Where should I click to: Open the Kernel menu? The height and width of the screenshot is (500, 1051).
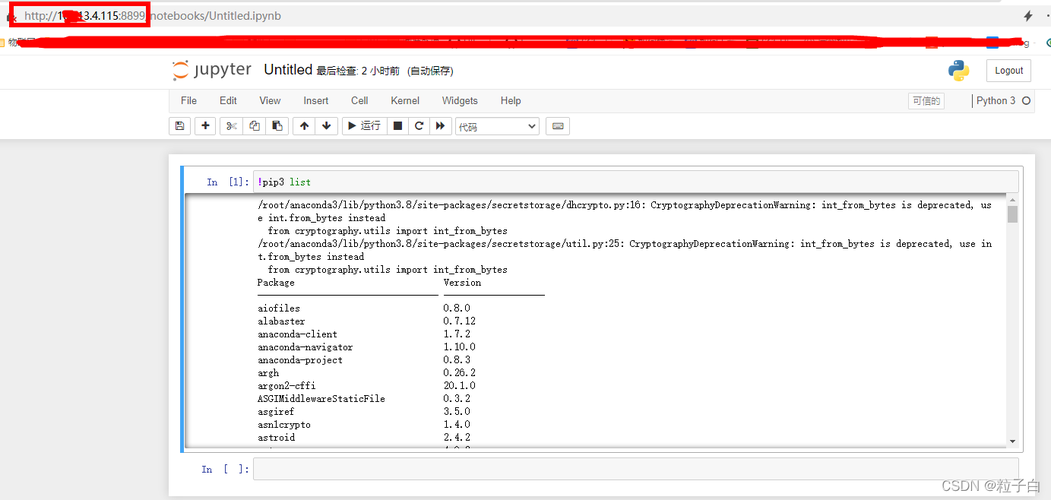405,101
